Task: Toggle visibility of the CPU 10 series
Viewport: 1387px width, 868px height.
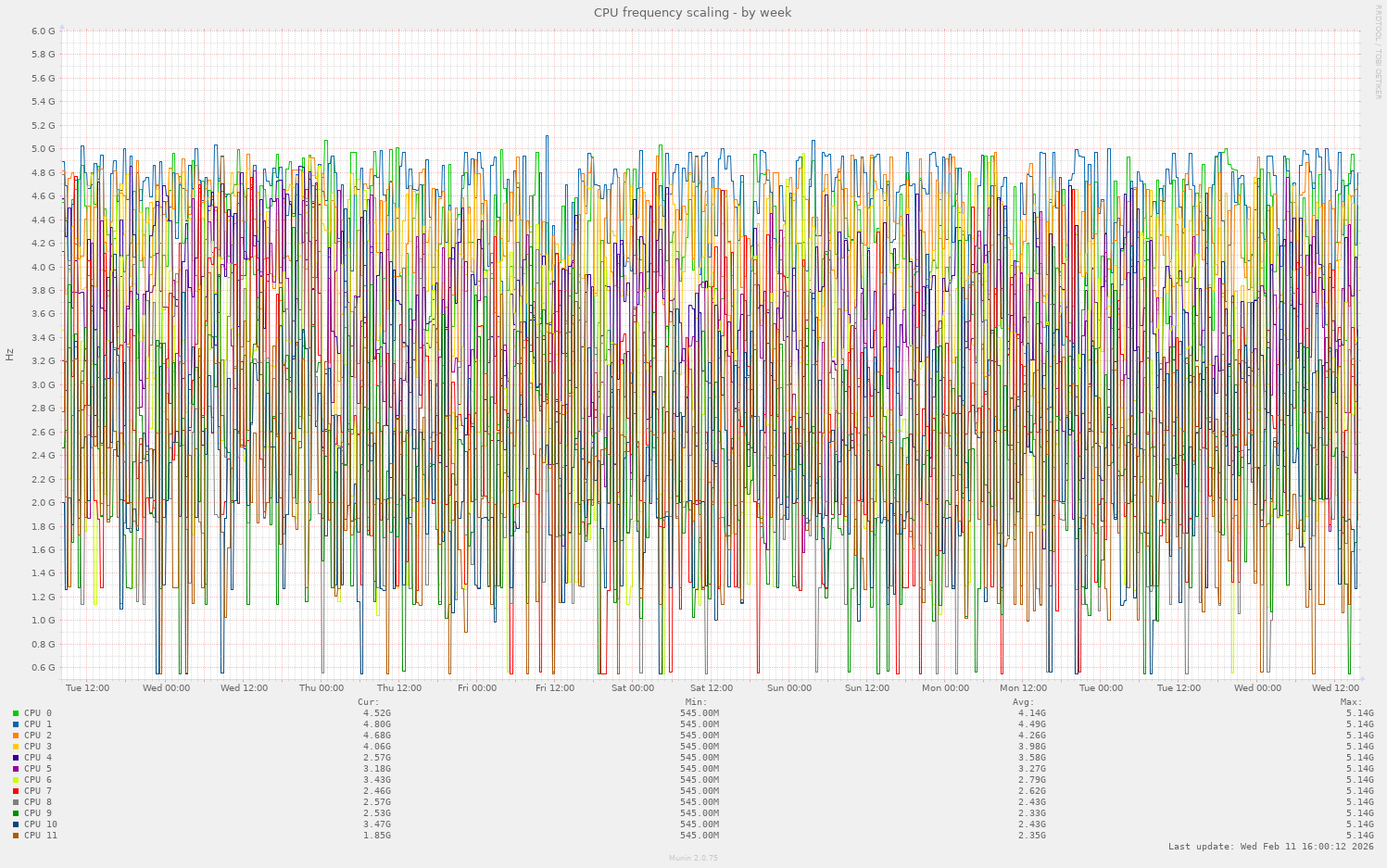Action: coord(14,824)
